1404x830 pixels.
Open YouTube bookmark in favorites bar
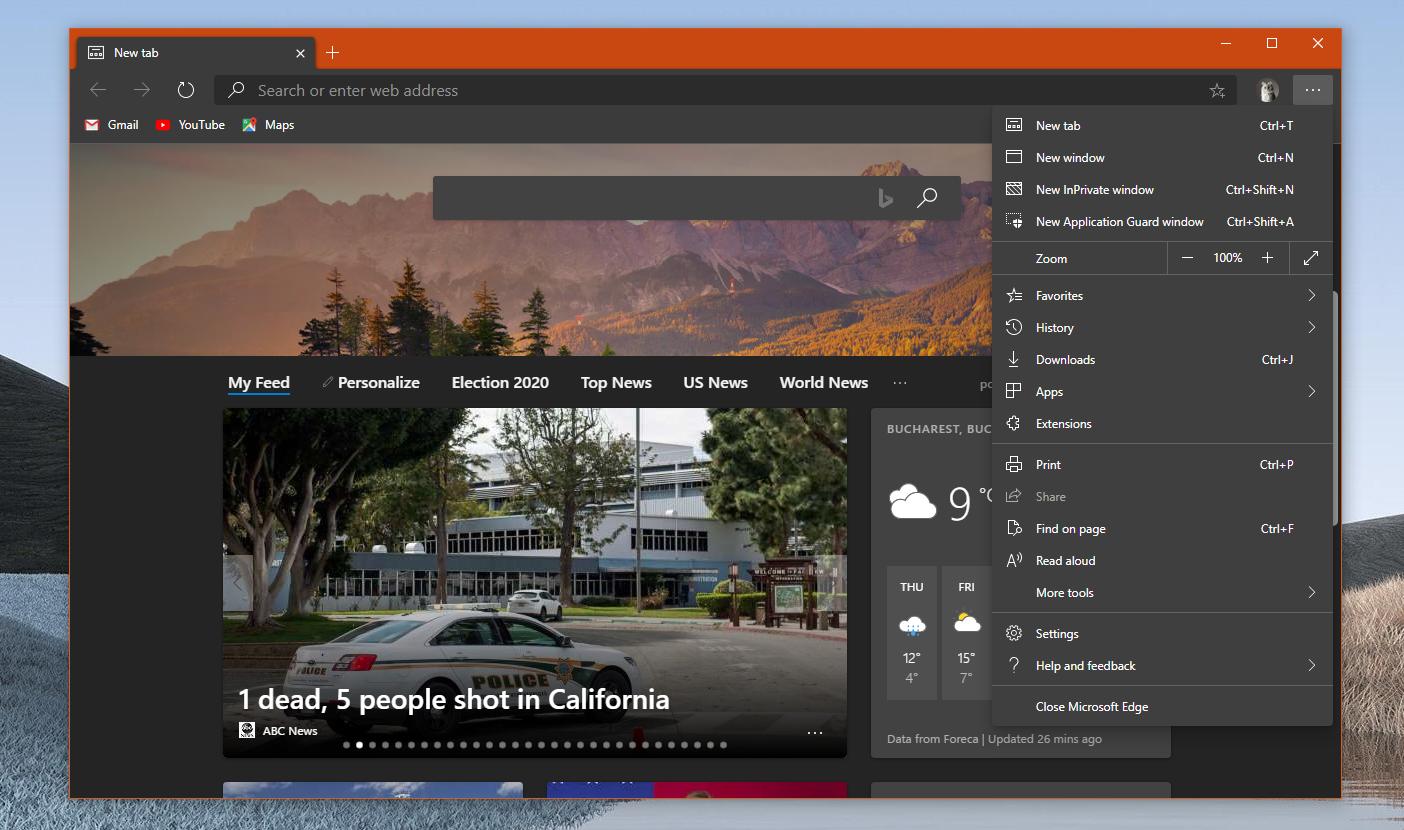190,125
